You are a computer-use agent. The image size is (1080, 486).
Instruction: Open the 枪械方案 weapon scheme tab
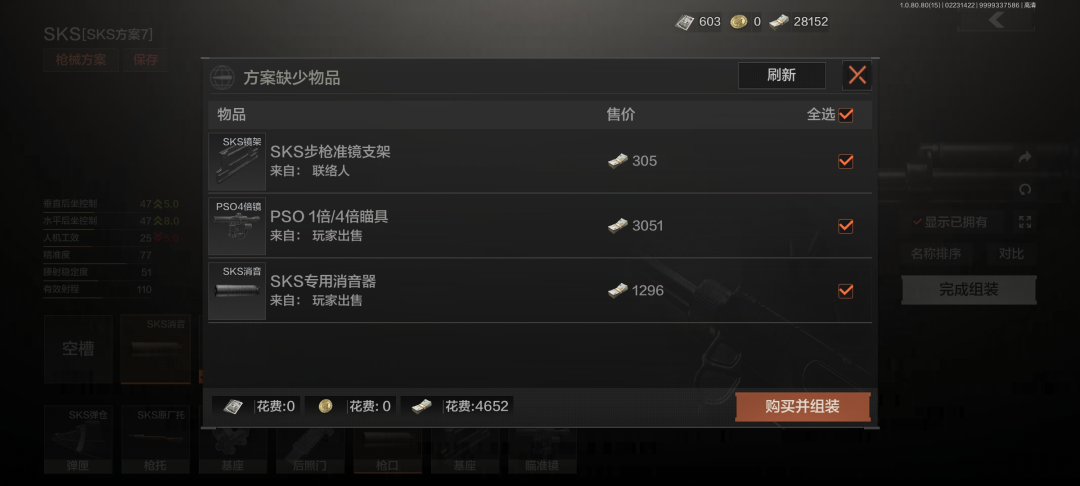pyautogui.click(x=81, y=60)
